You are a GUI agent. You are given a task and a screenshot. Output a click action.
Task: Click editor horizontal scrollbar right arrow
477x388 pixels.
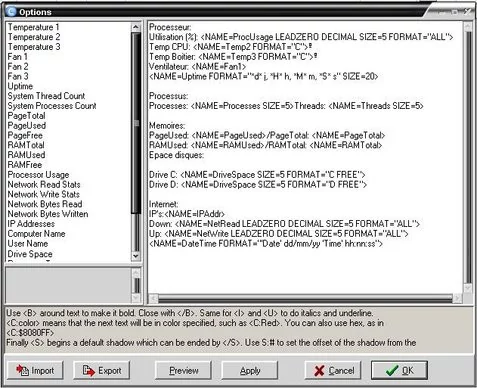pos(457,298)
